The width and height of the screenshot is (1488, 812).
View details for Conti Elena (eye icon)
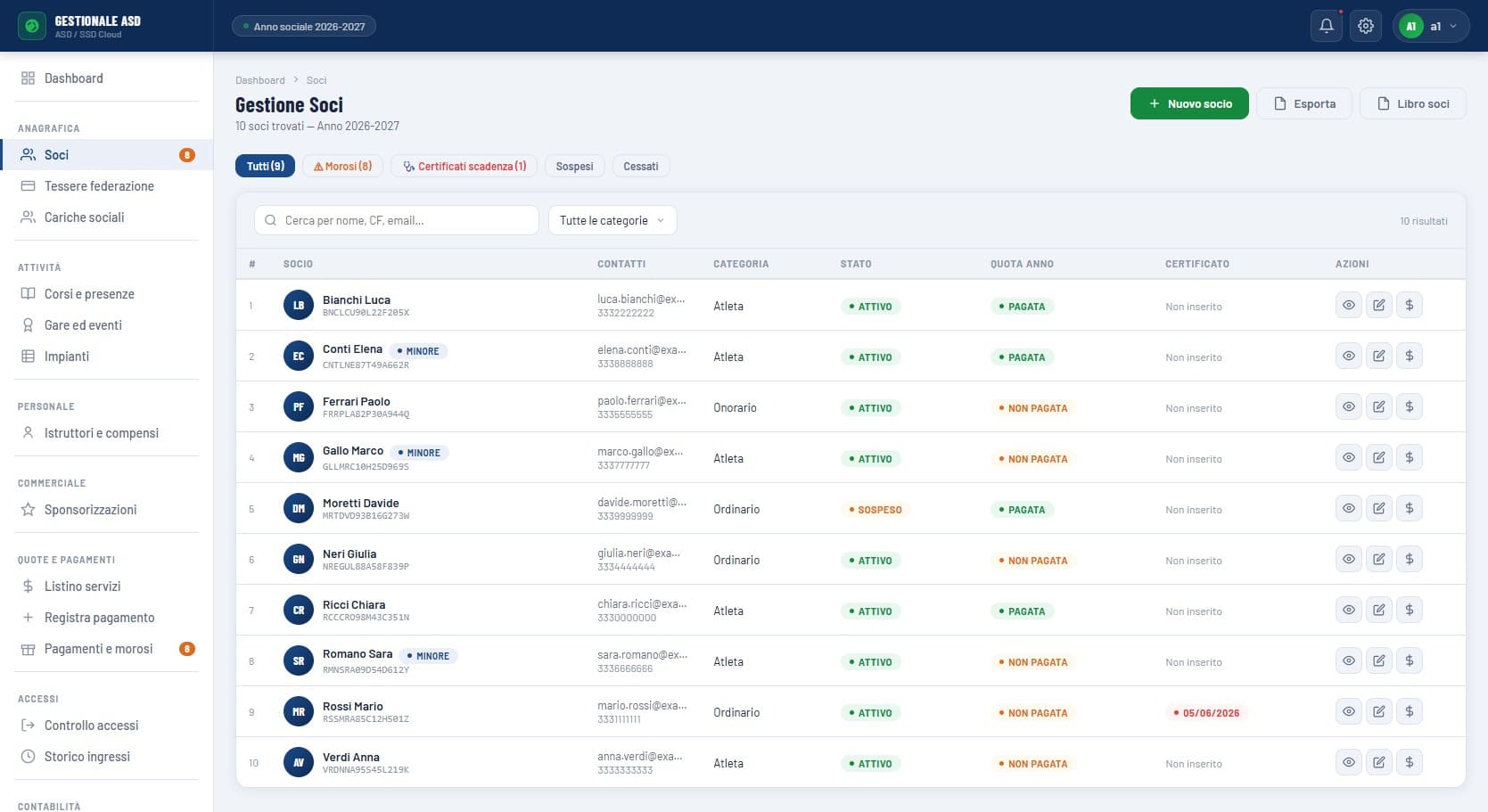[1349, 356]
